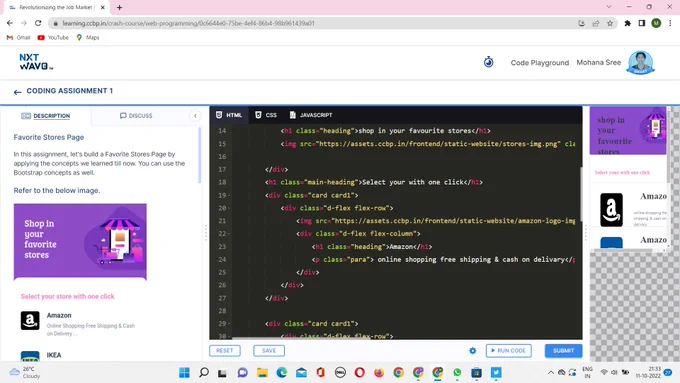Open the Gmail bookmark

[19, 38]
